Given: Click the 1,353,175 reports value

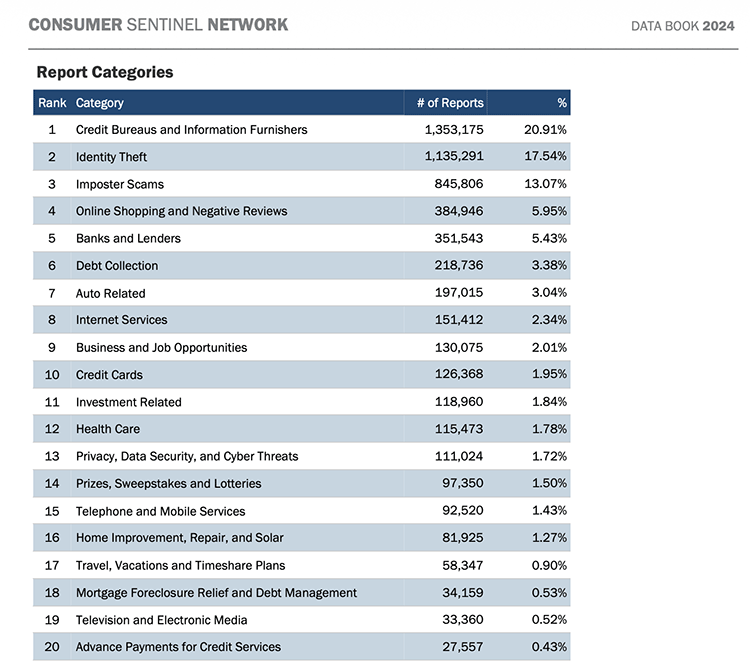Looking at the screenshot, I should tap(453, 130).
